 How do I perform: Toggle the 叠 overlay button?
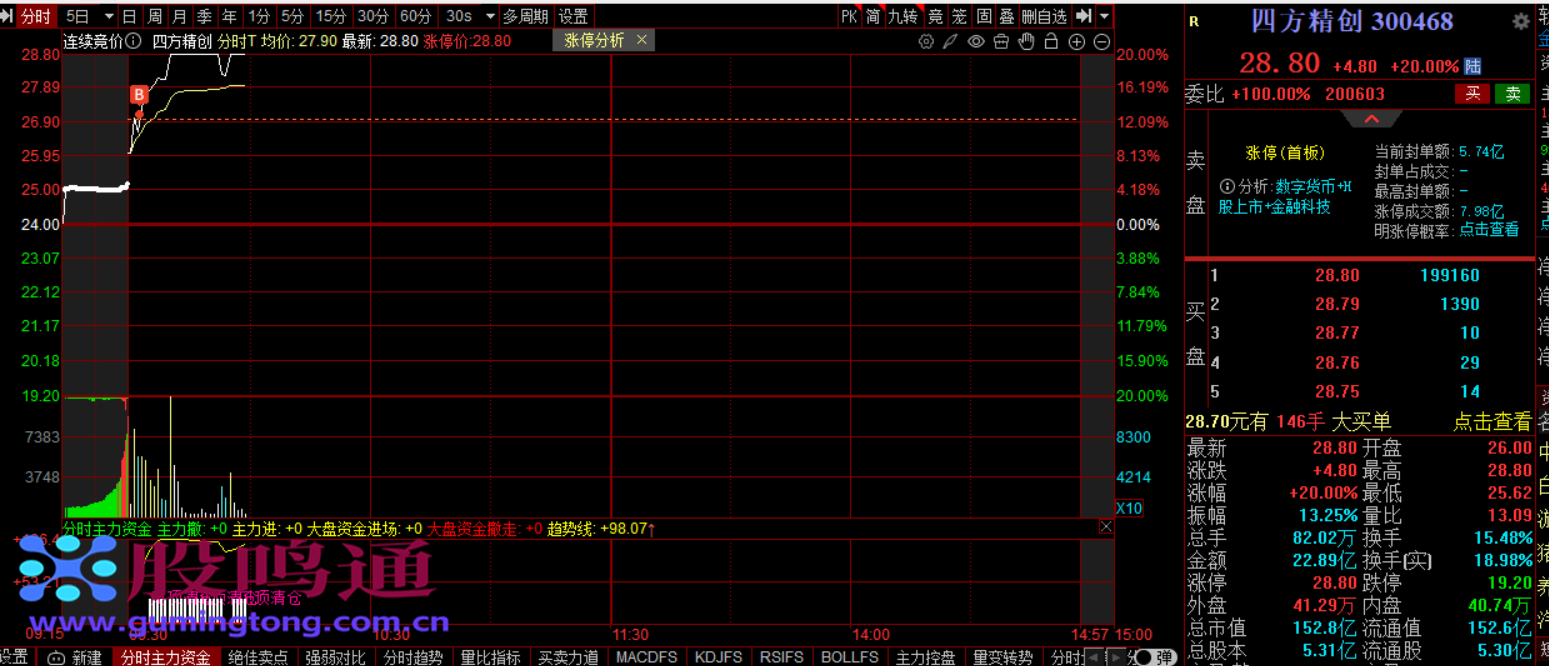pos(1007,16)
